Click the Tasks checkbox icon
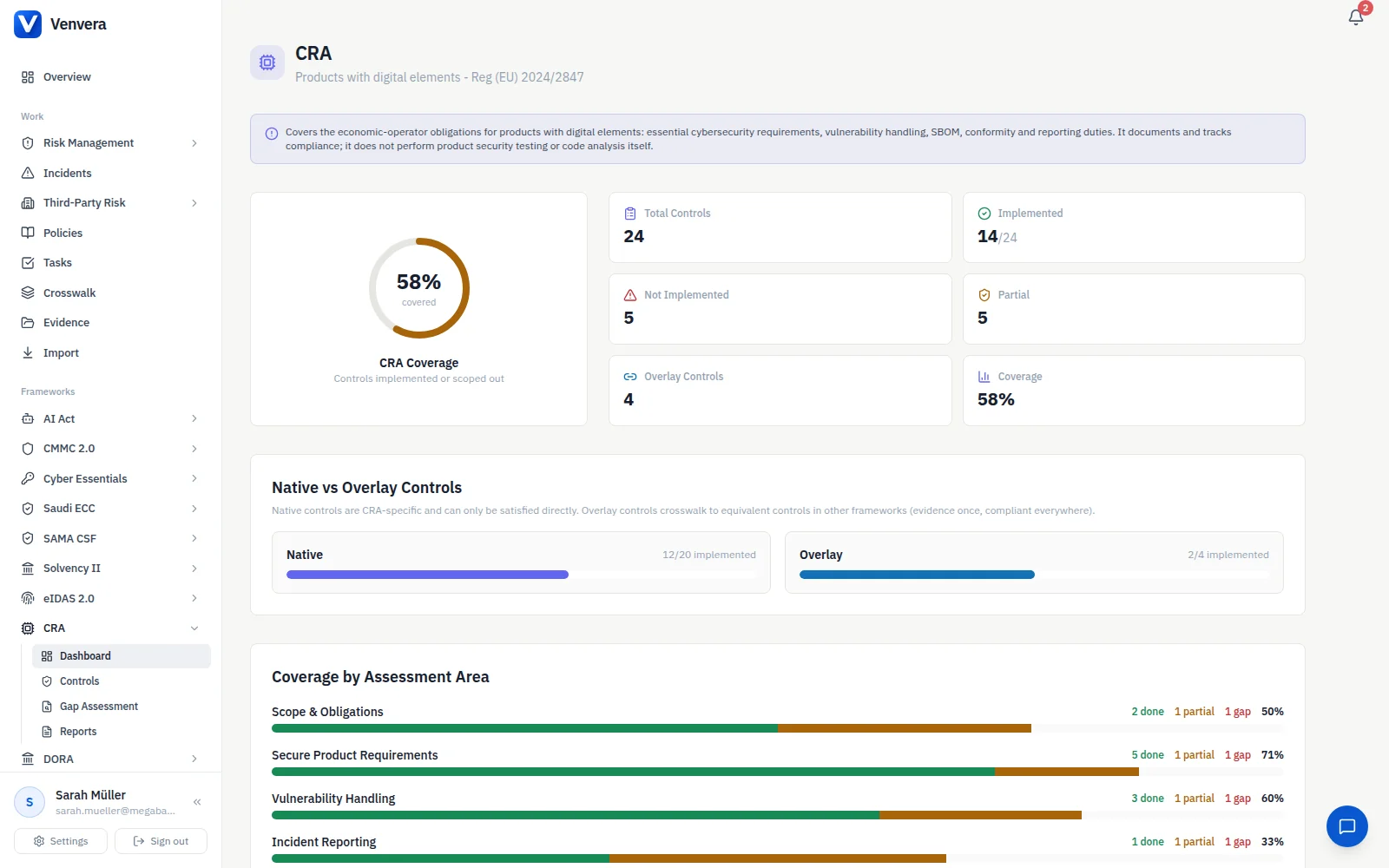 [x=28, y=263]
